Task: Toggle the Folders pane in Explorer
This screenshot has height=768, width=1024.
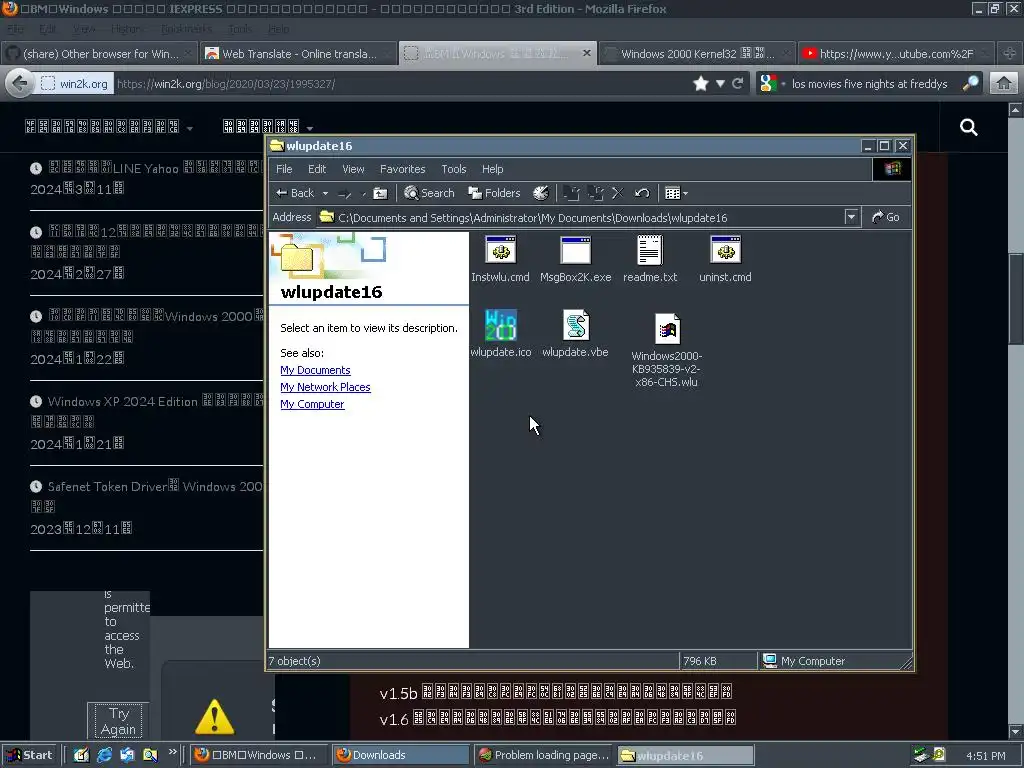Action: point(494,193)
